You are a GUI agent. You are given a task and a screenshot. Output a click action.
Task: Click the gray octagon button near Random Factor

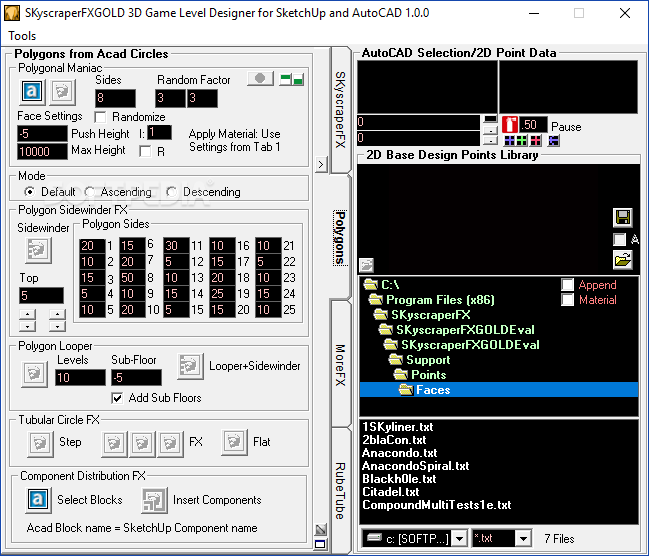(260, 78)
